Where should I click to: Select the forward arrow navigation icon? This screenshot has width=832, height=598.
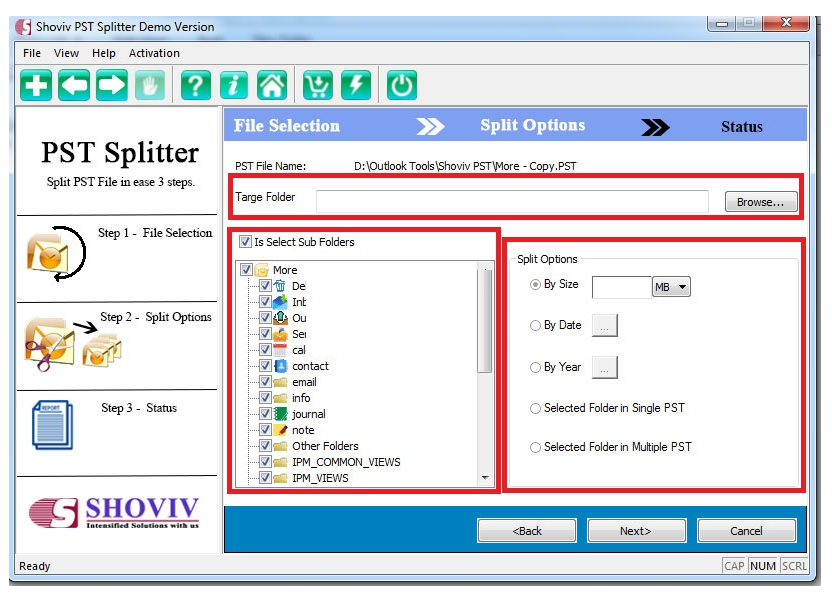point(110,85)
